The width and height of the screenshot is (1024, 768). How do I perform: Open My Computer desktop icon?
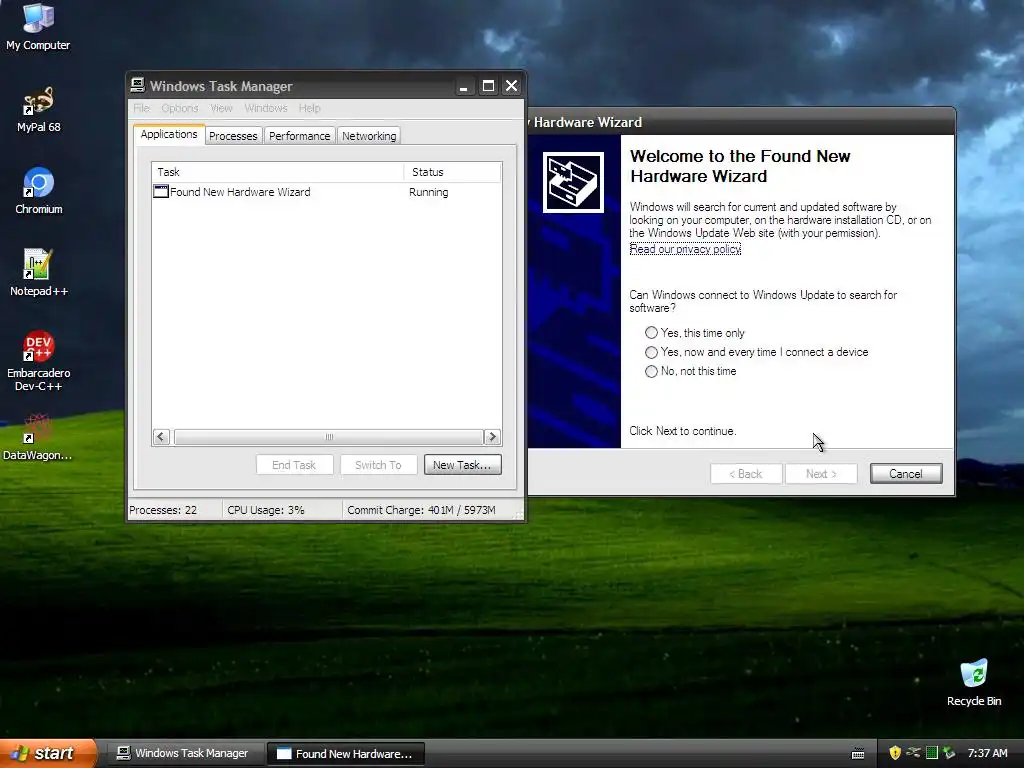click(x=38, y=26)
